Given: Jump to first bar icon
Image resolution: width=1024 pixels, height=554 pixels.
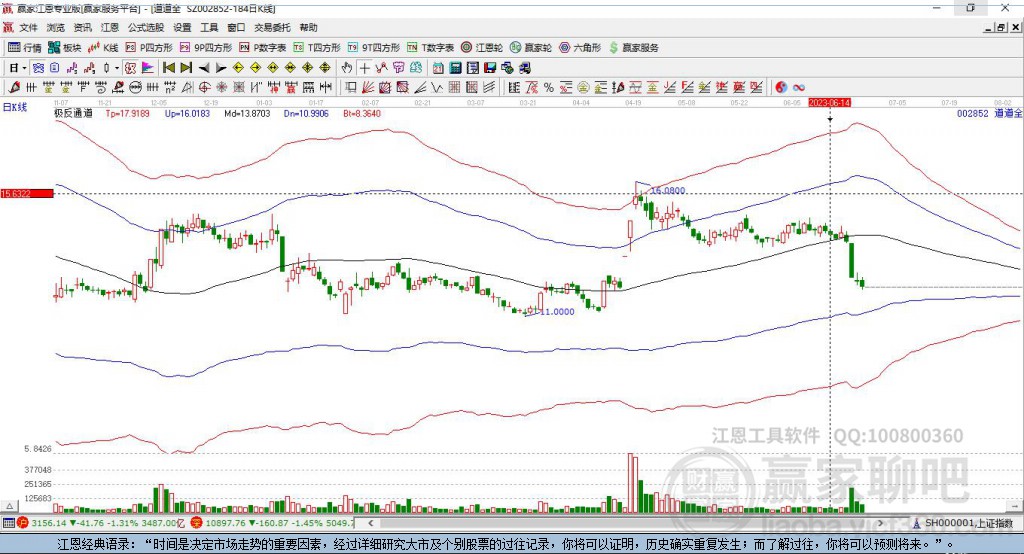Looking at the screenshot, I should point(168,68).
